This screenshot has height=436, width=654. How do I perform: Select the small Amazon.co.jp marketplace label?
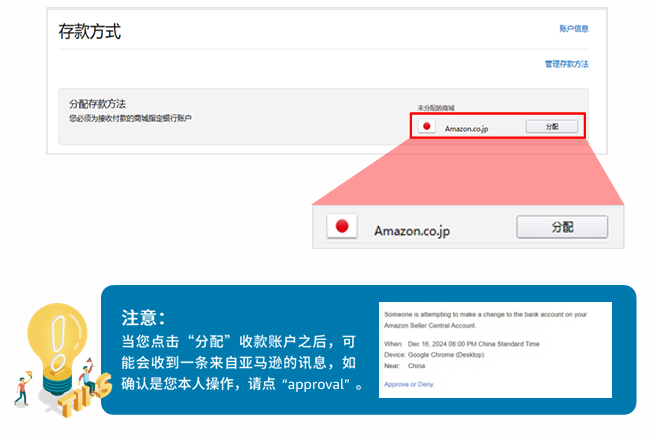pos(467,129)
